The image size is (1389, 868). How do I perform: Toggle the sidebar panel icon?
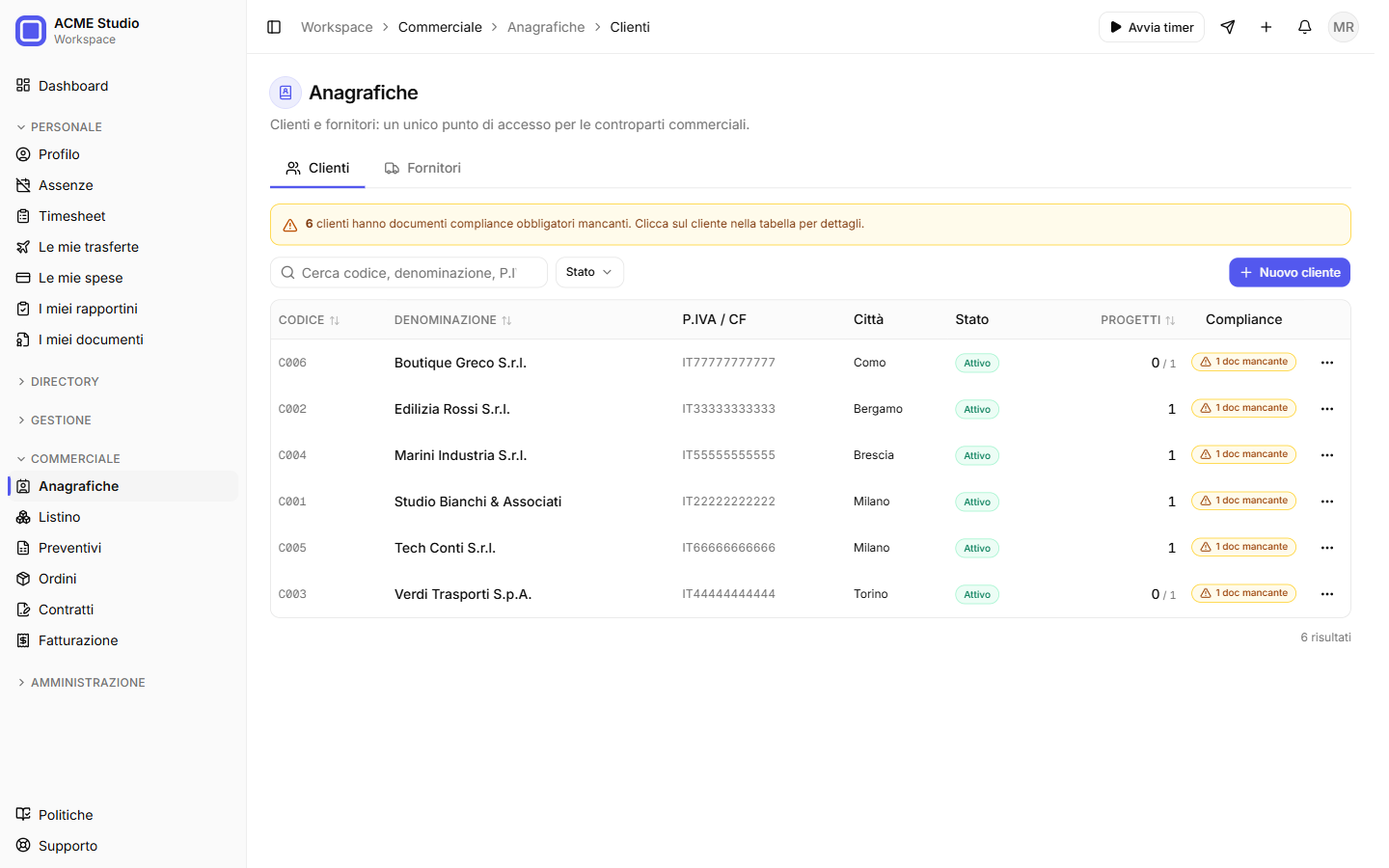(x=274, y=27)
